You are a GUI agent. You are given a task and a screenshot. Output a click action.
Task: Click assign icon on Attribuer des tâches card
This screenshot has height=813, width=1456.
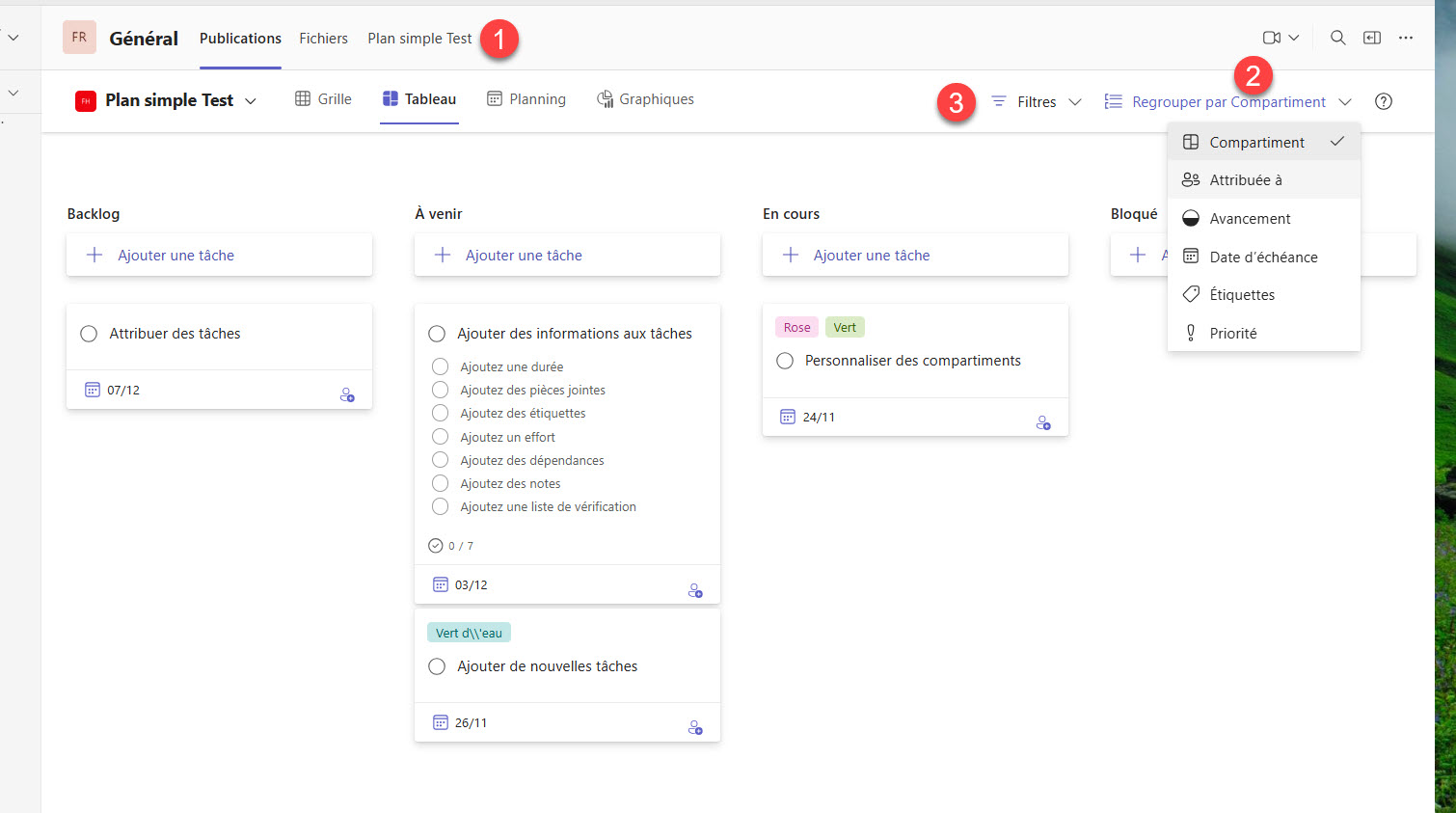click(x=347, y=394)
